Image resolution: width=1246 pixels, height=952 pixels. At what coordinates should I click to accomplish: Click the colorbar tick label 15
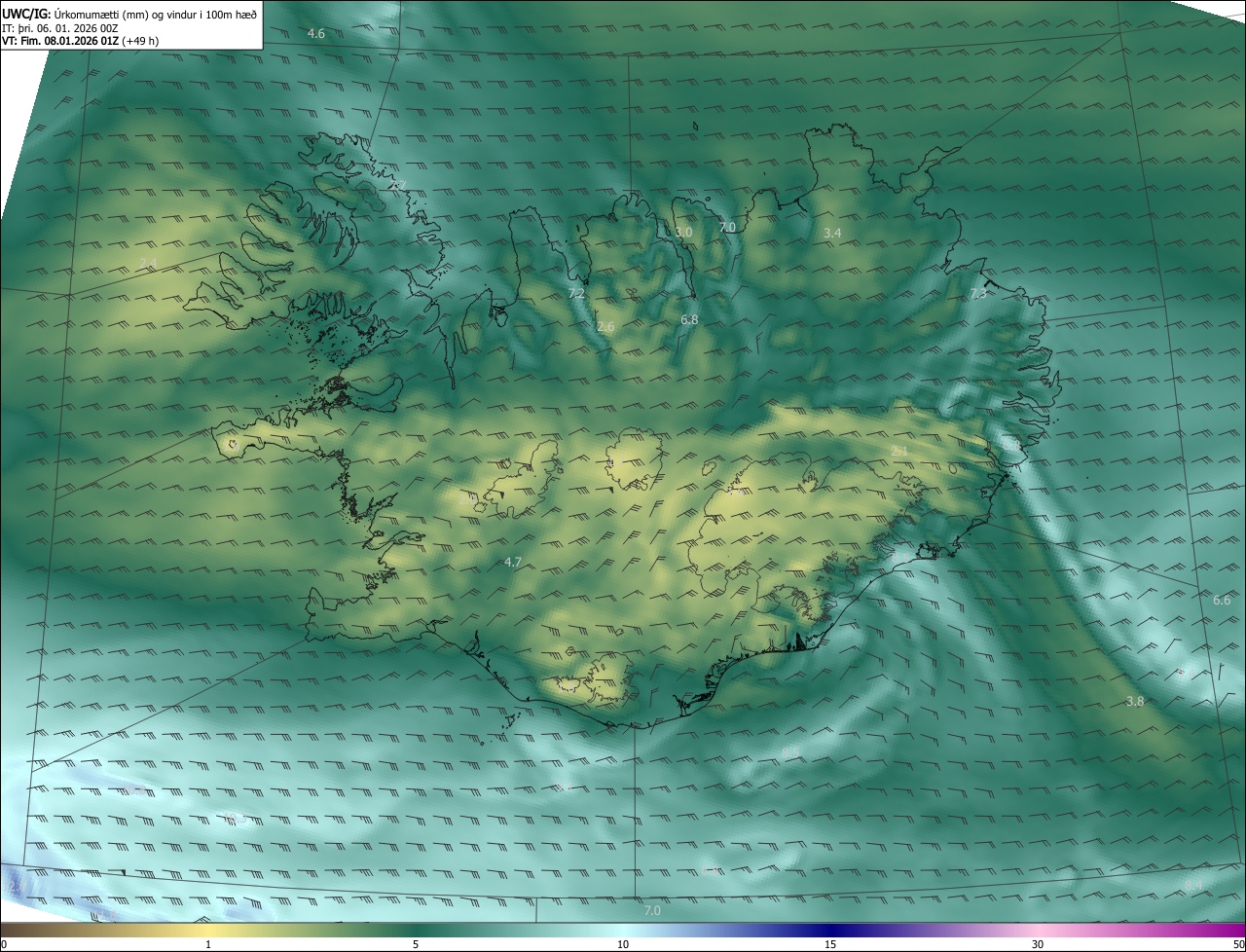830,944
